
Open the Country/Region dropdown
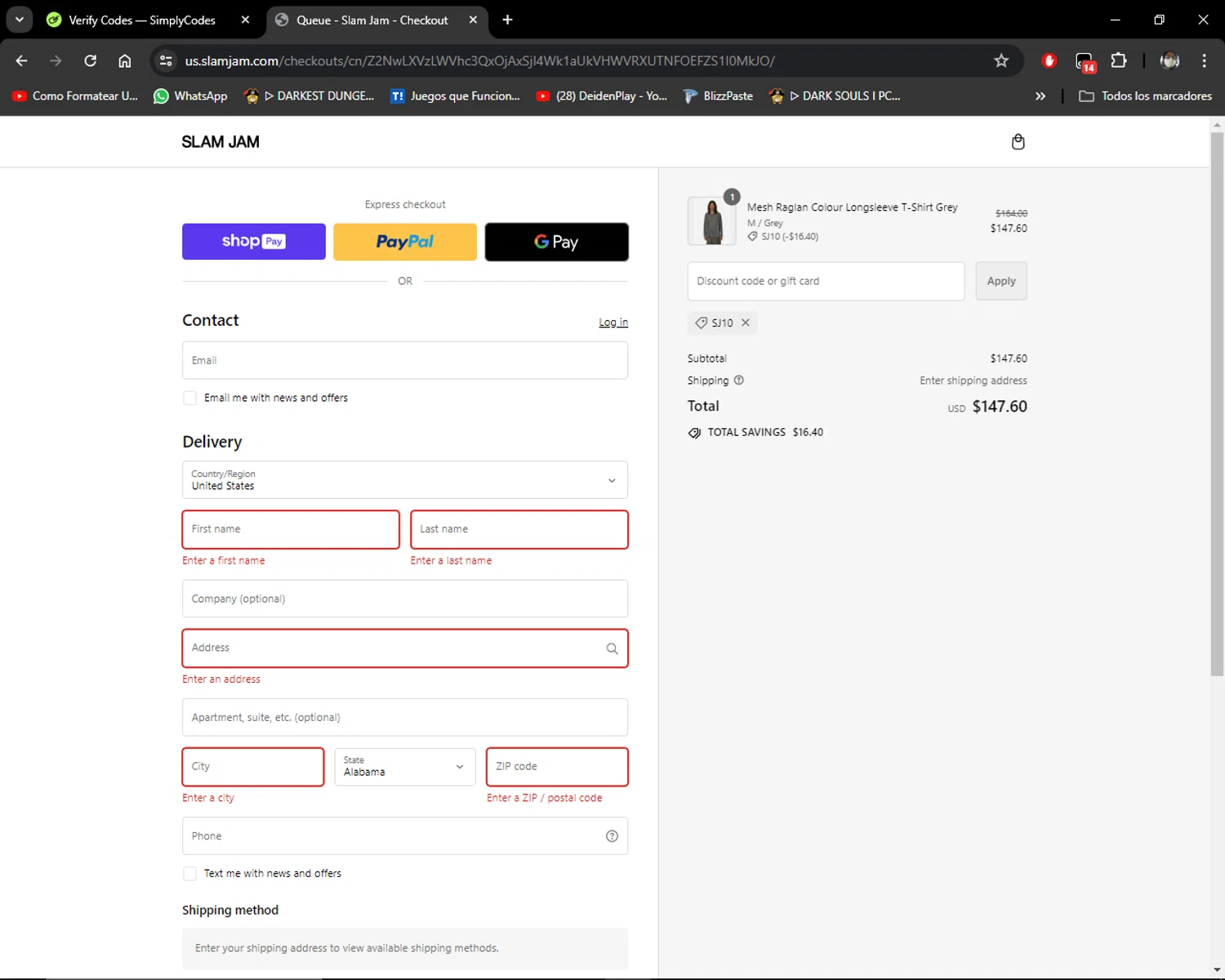tap(405, 480)
